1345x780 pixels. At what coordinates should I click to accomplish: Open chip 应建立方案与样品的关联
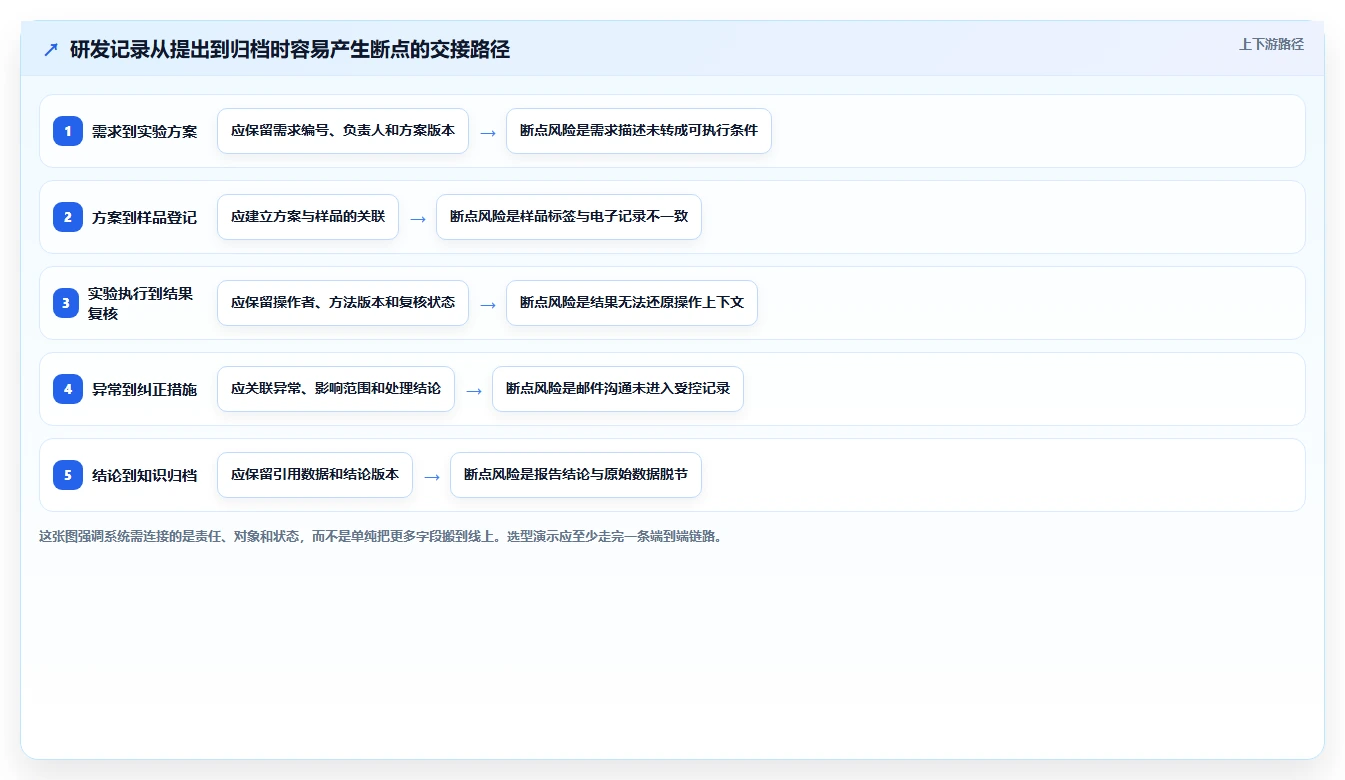coord(308,217)
